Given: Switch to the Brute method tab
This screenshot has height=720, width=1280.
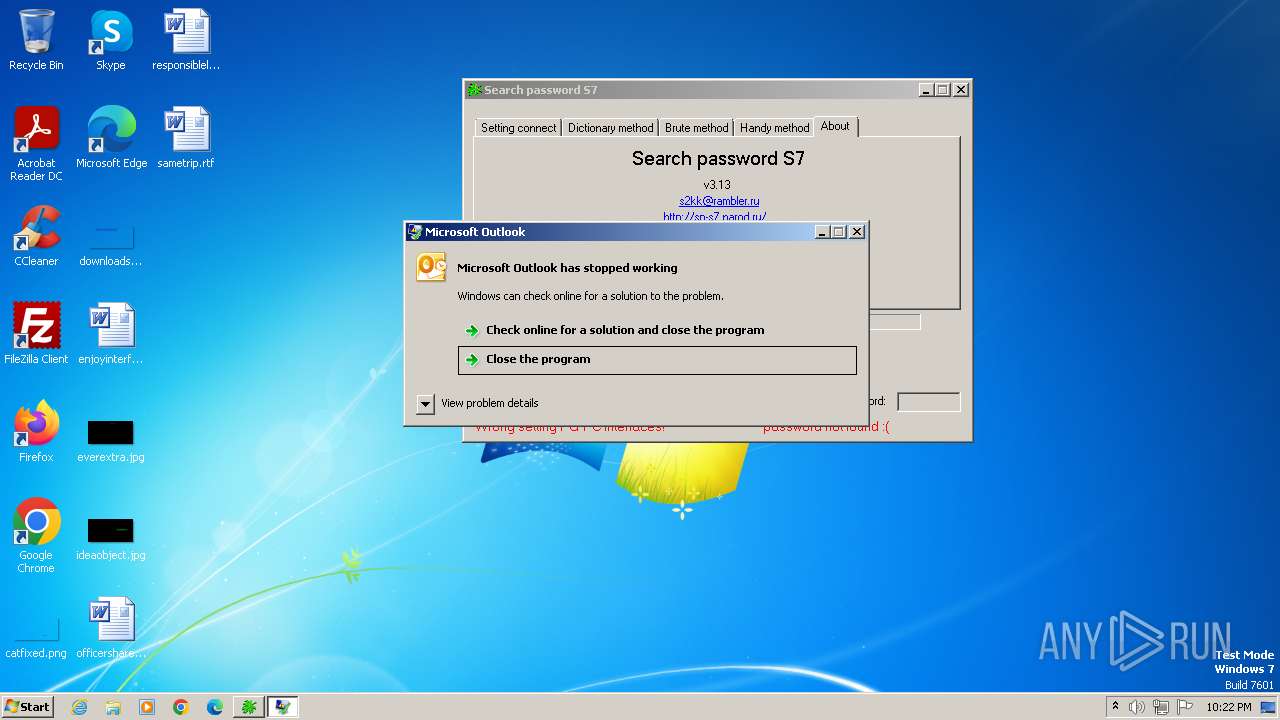Looking at the screenshot, I should [x=696, y=128].
